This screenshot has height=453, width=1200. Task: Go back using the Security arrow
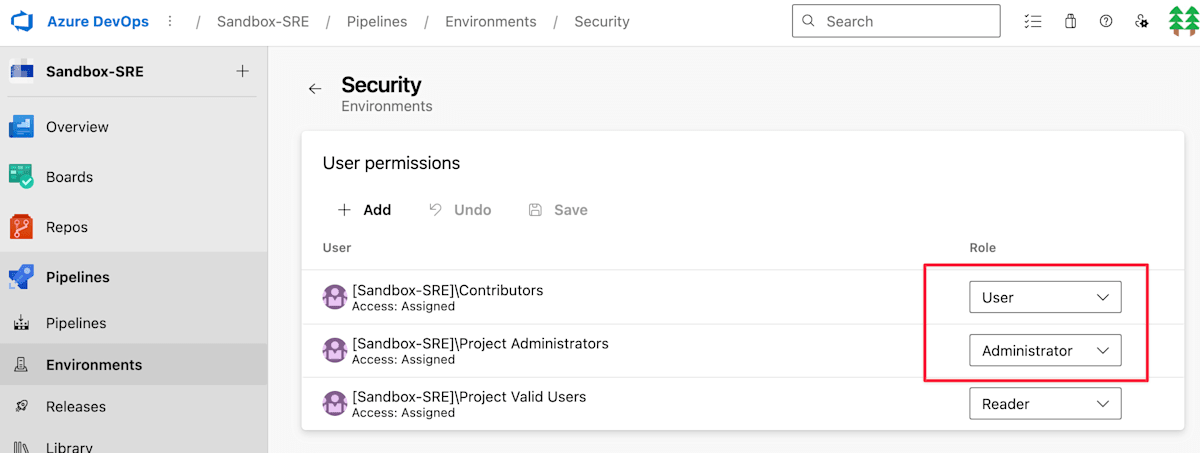[315, 89]
